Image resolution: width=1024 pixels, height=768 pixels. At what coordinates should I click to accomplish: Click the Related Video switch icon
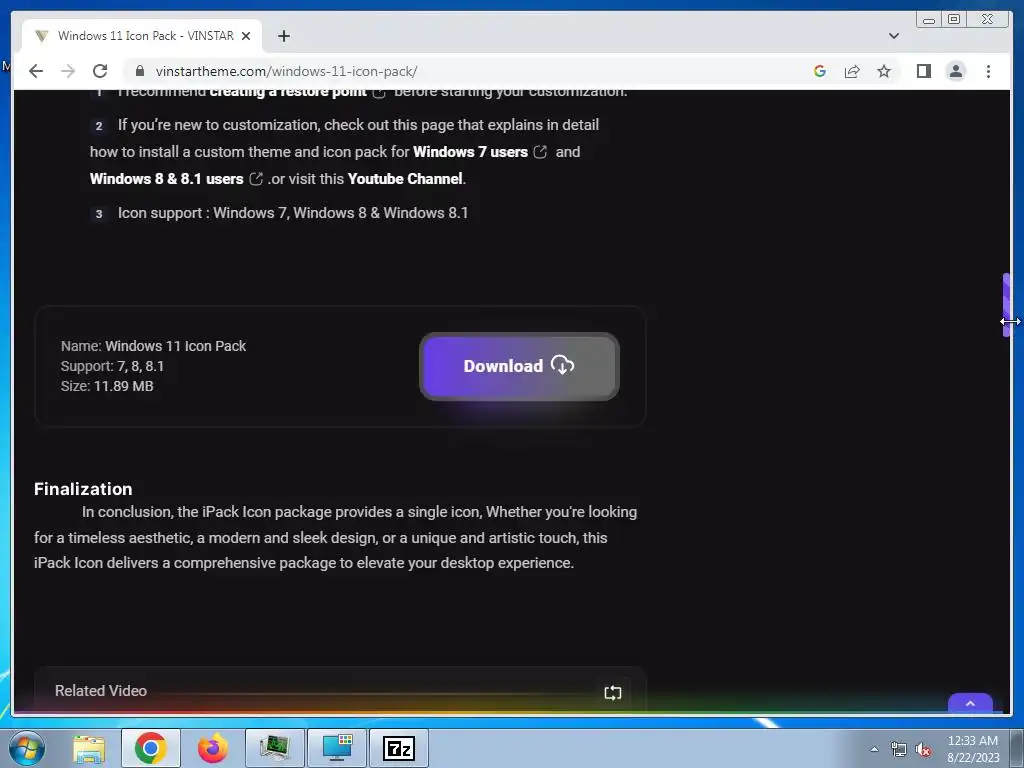[613, 693]
